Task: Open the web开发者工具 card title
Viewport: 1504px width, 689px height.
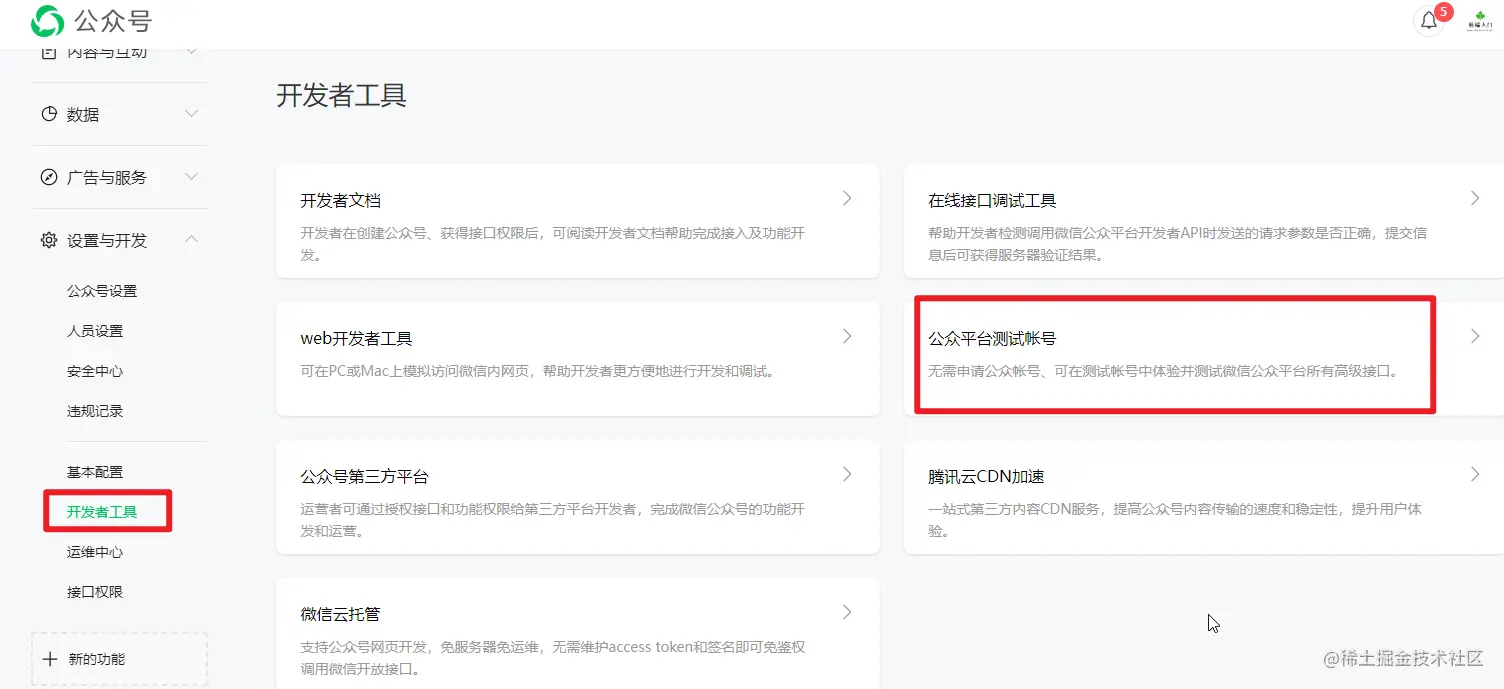Action: [357, 338]
